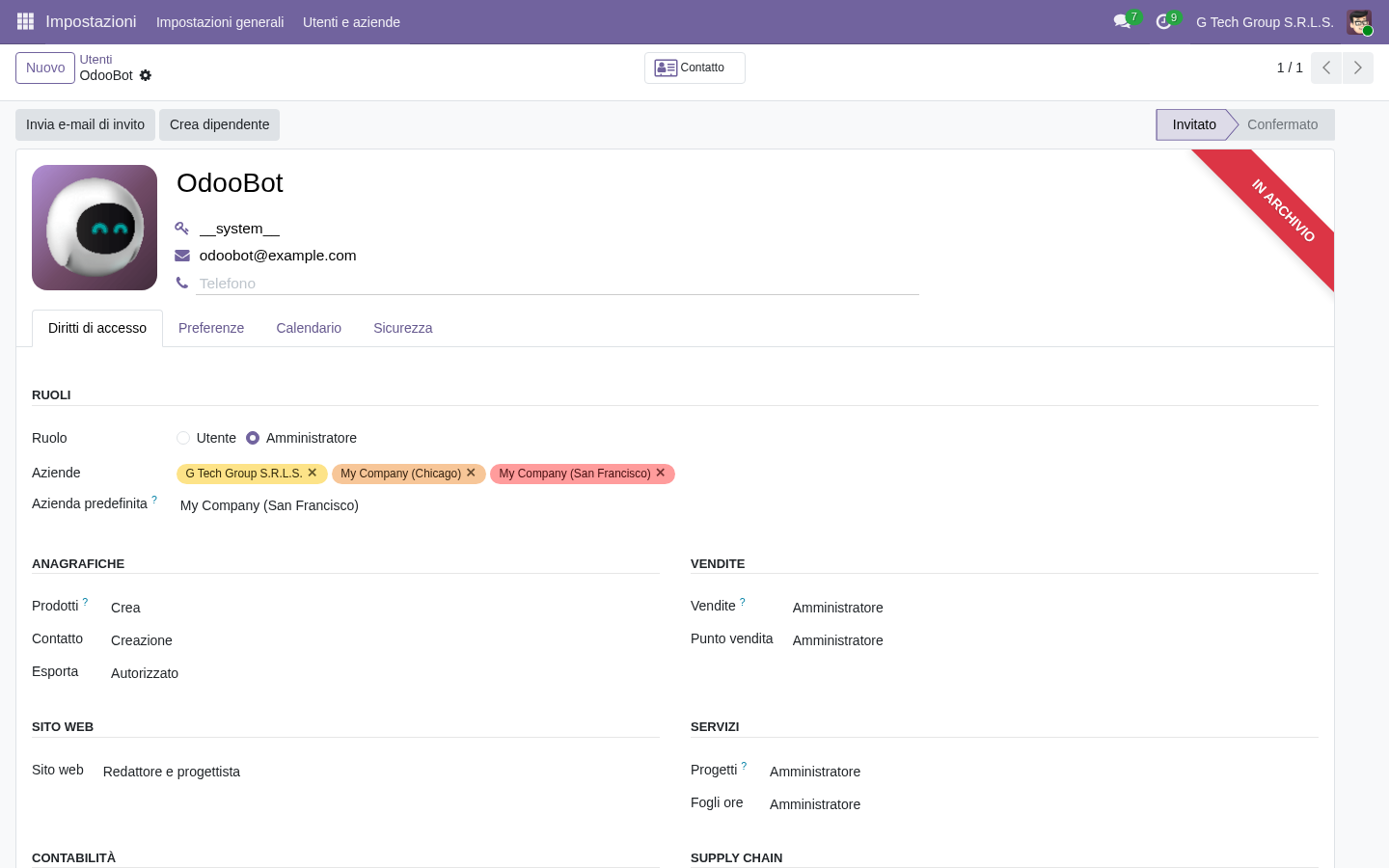
Task: Click the OdooBot avatar image
Action: [95, 228]
